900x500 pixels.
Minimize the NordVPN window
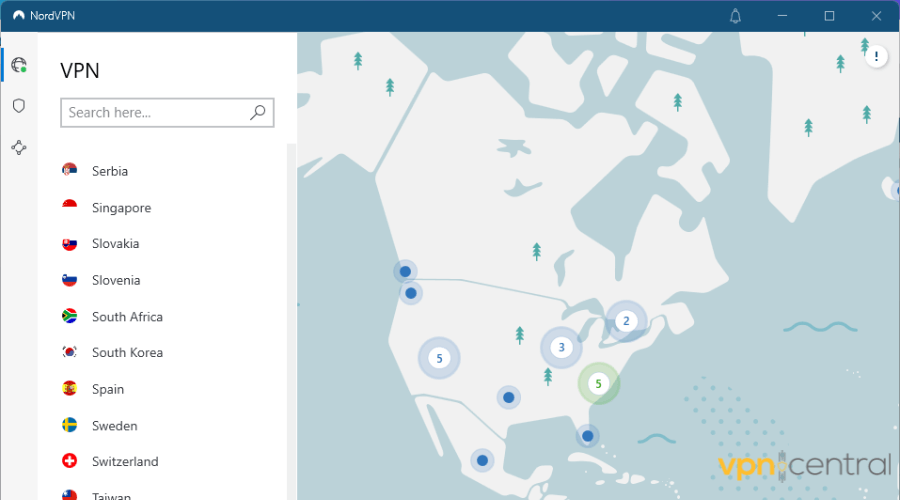point(782,16)
